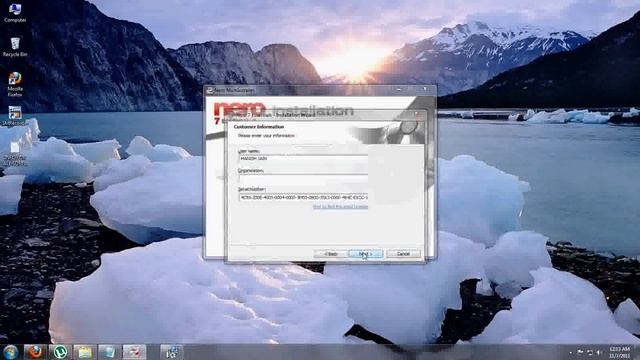Close the Nero MultiInstaller window
Viewport: 640px width, 360px height.
click(425, 89)
